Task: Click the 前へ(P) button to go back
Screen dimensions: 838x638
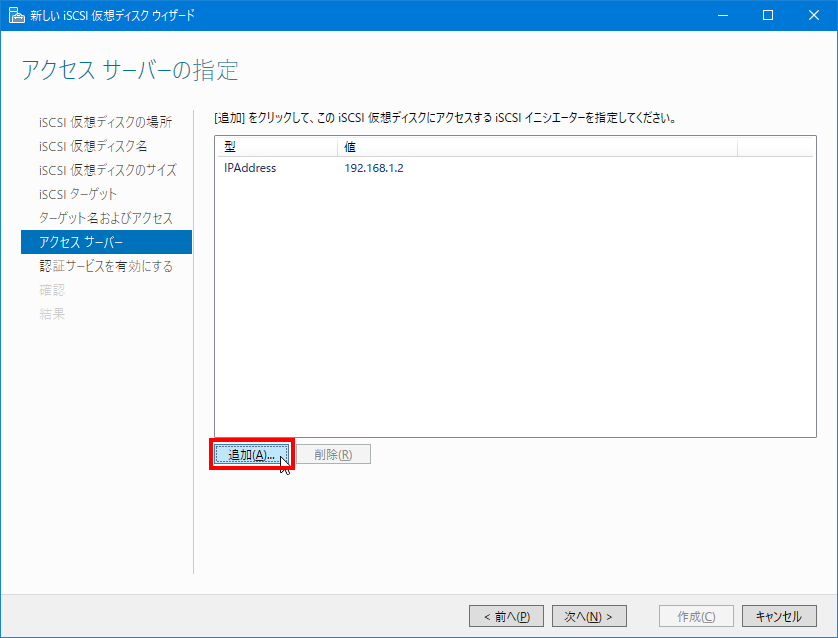Action: point(505,615)
